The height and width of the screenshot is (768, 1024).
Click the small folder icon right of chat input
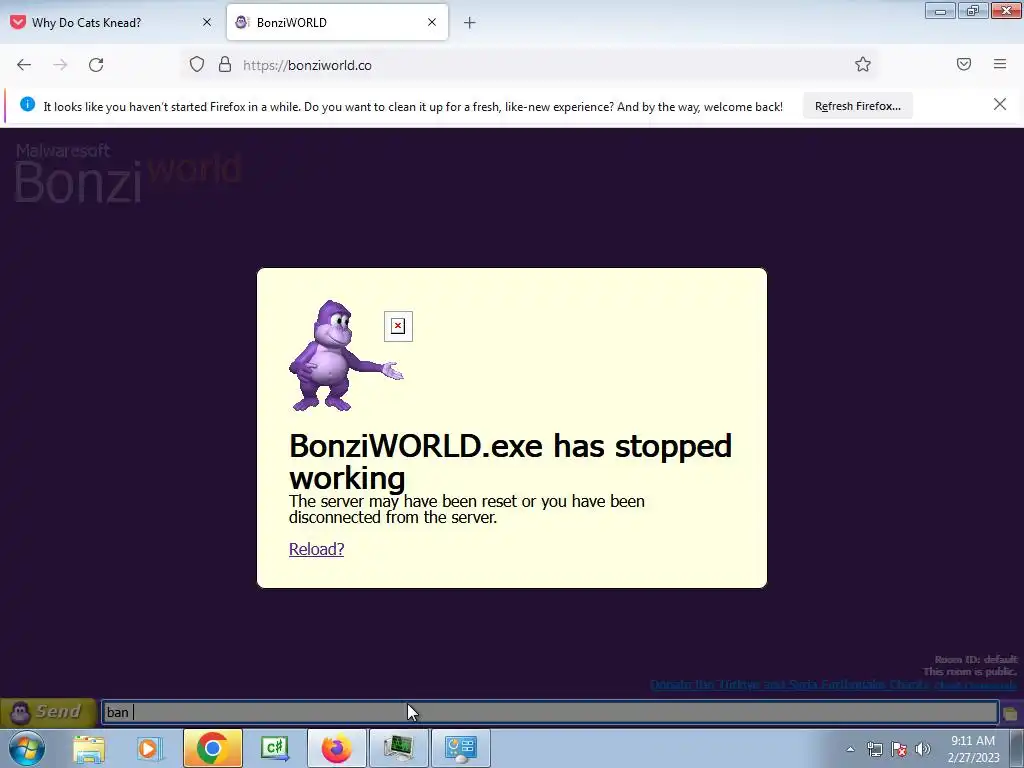1010,713
